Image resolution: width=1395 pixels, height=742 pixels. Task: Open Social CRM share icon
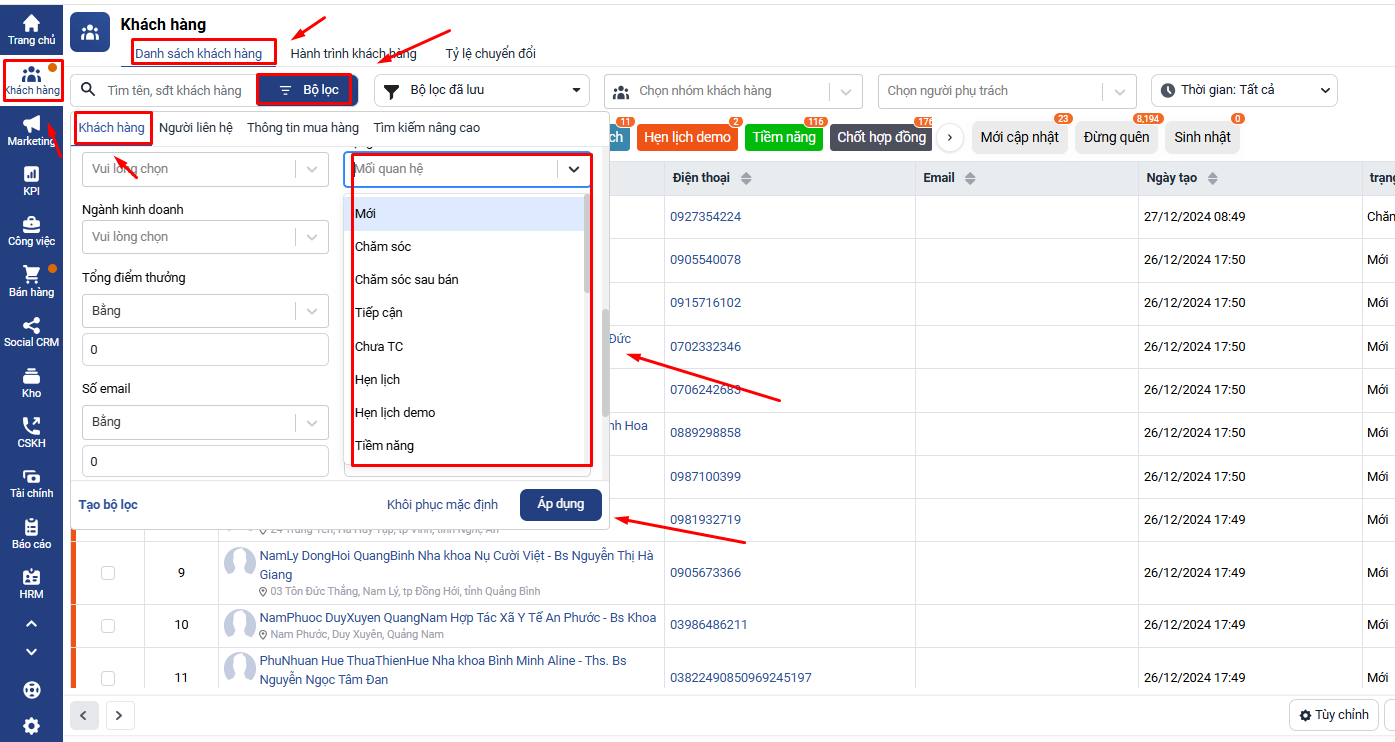[31, 326]
